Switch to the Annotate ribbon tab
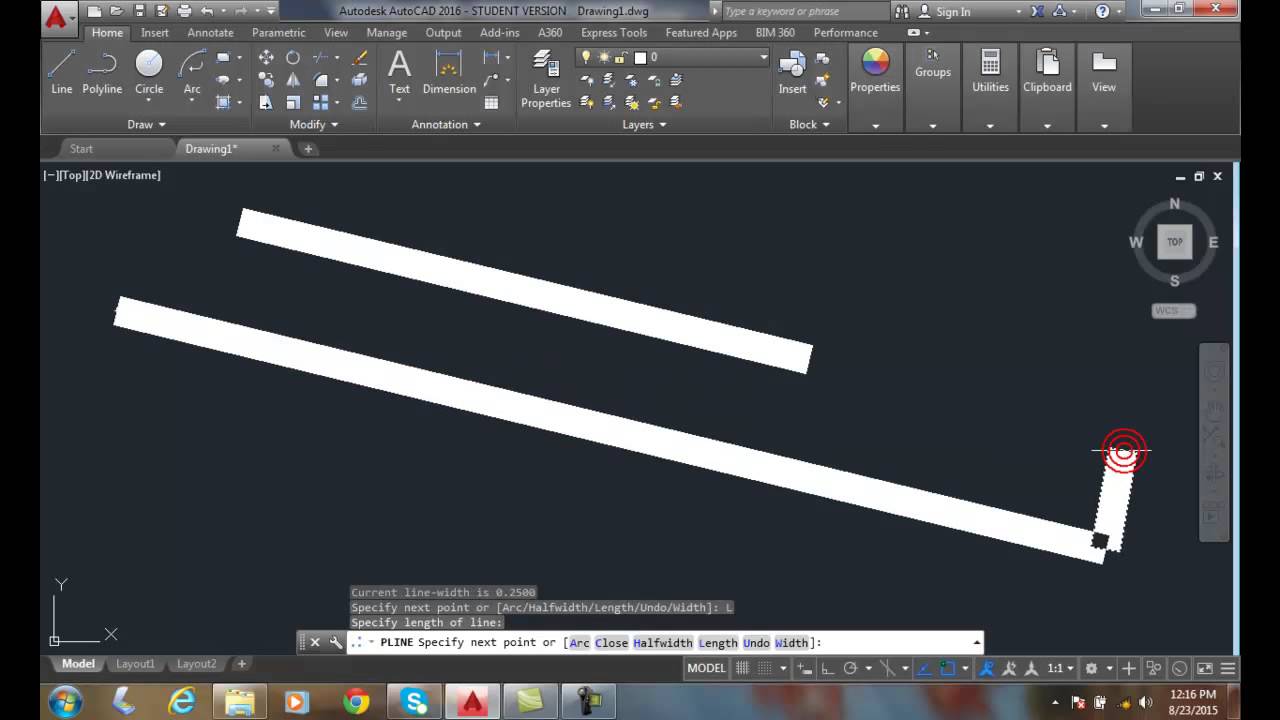The height and width of the screenshot is (720, 1280). coord(210,32)
